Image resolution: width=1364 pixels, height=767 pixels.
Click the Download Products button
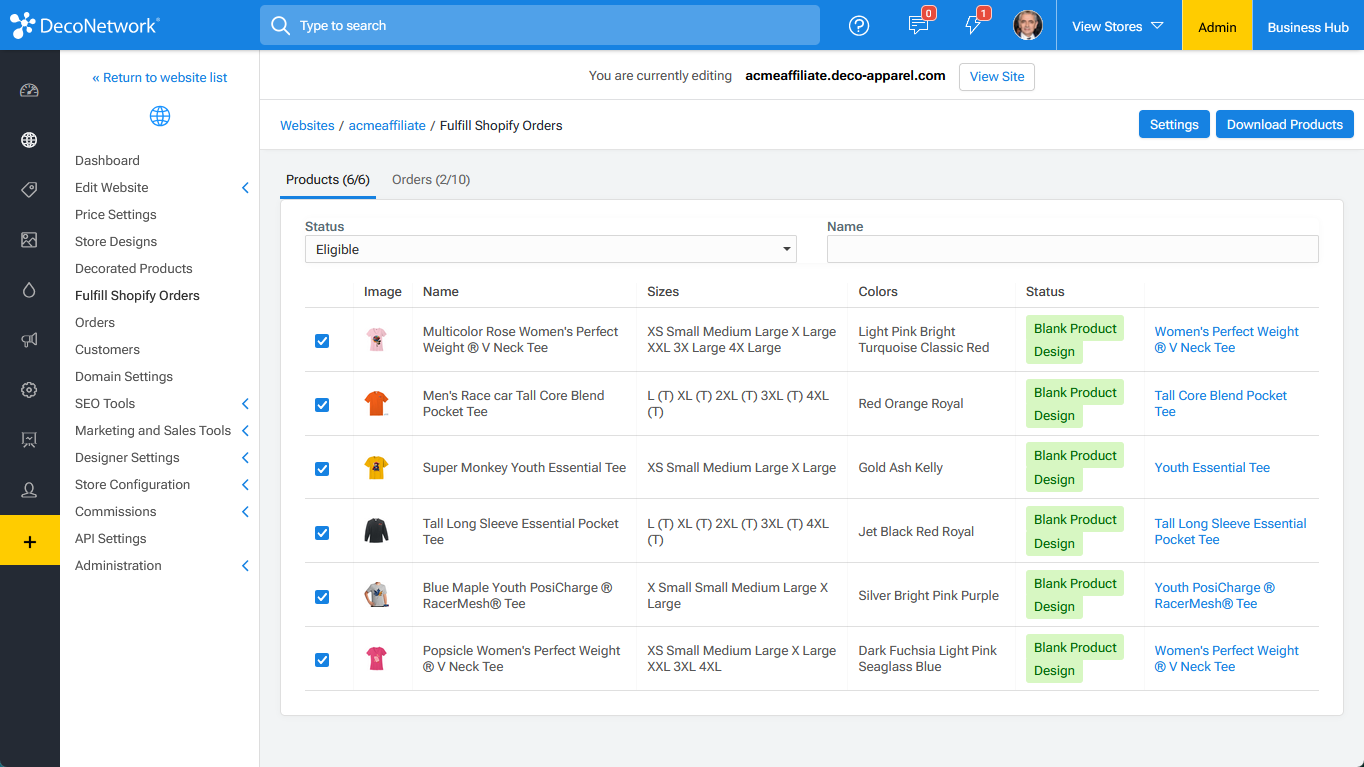pyautogui.click(x=1284, y=123)
